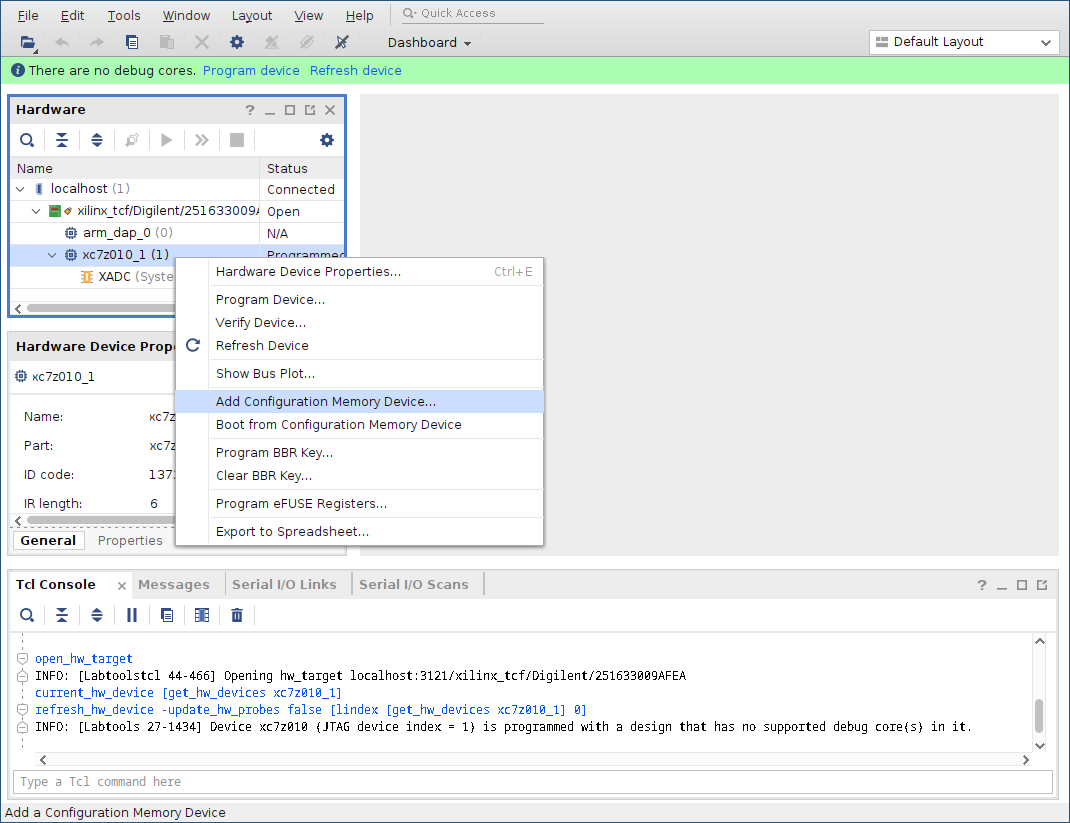1070x823 pixels.
Task: Click the Quick Access search field
Action: (x=472, y=13)
